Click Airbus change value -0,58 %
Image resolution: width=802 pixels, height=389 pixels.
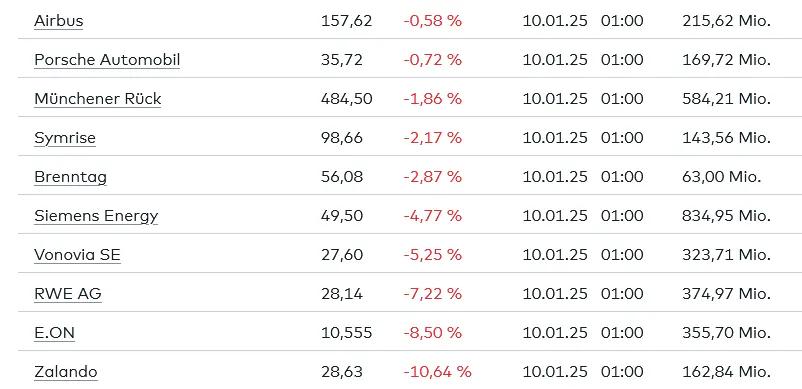point(433,21)
